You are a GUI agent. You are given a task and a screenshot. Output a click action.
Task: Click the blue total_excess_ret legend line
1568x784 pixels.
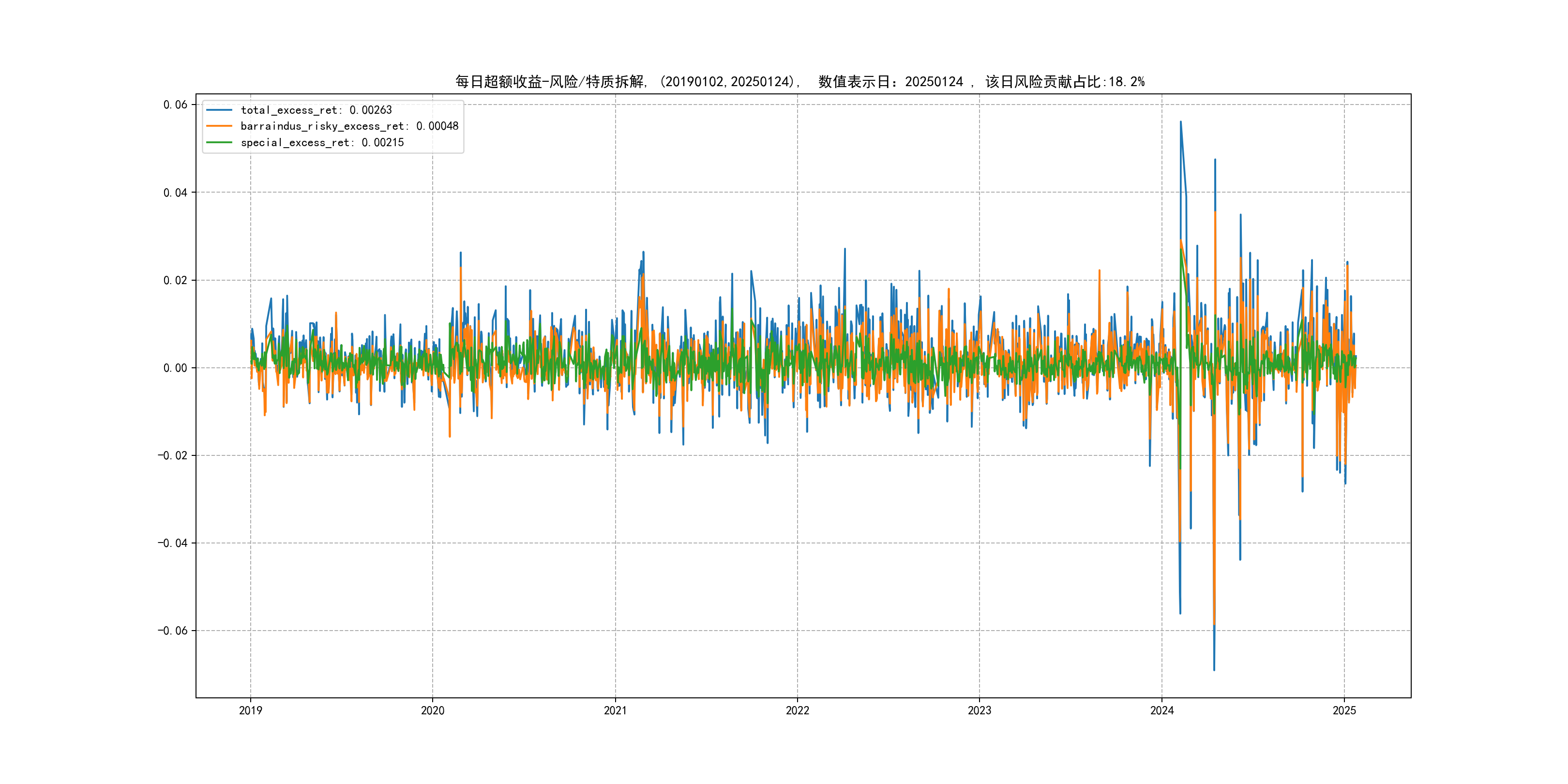coord(219,110)
